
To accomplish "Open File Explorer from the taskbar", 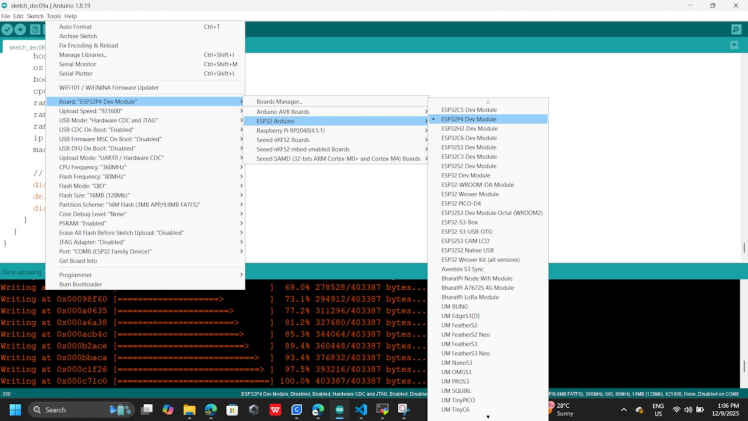I will point(189,410).
